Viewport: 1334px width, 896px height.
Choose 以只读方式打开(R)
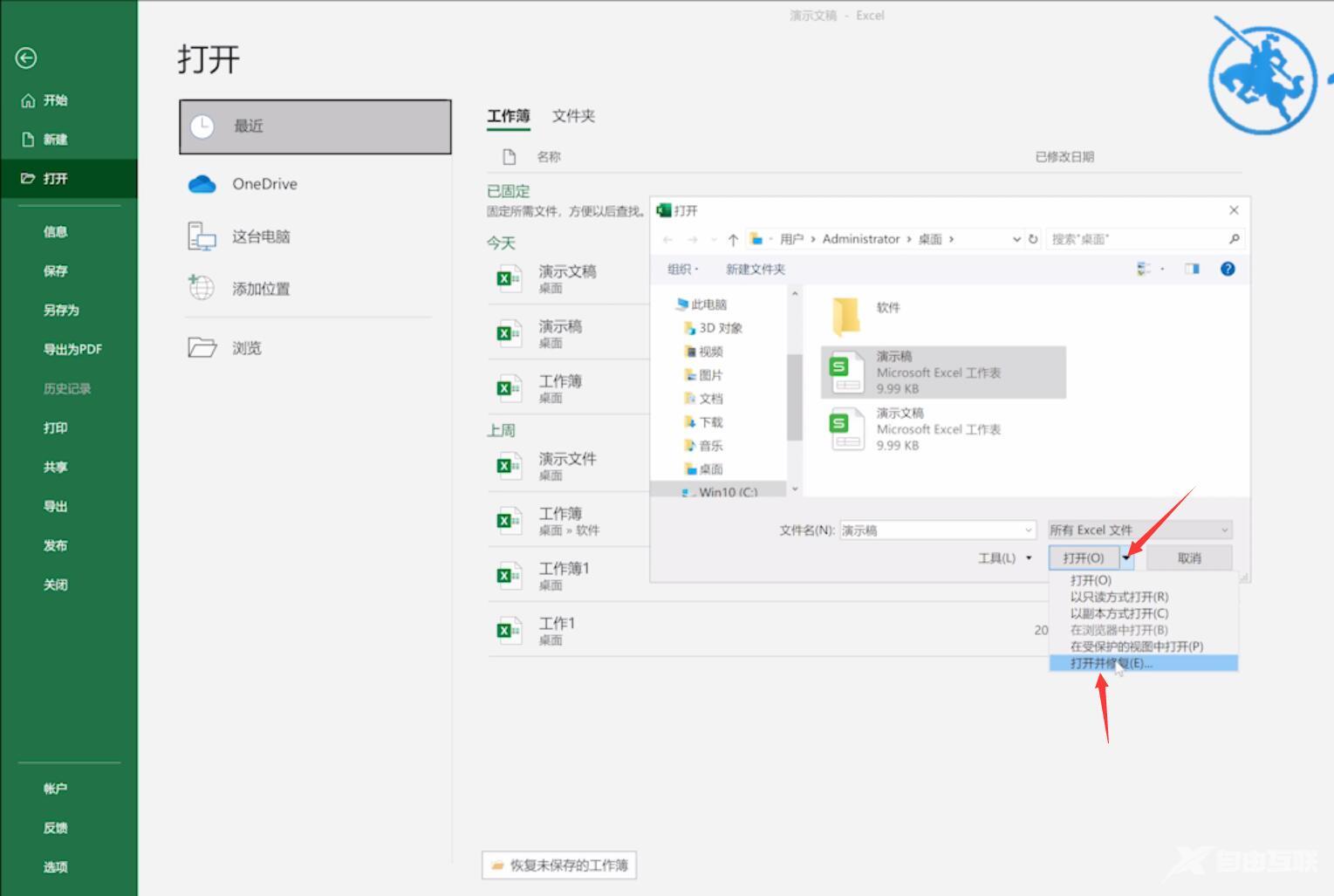[1144, 597]
